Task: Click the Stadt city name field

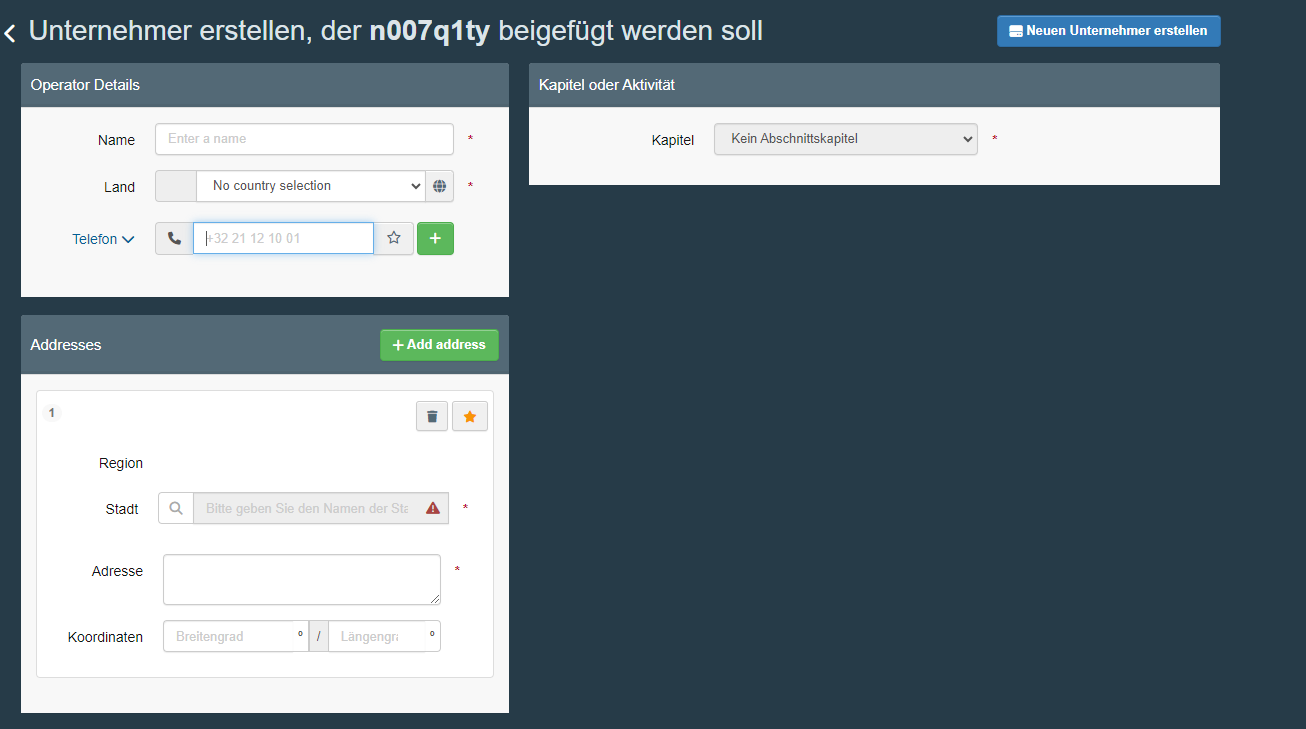Action: 306,508
